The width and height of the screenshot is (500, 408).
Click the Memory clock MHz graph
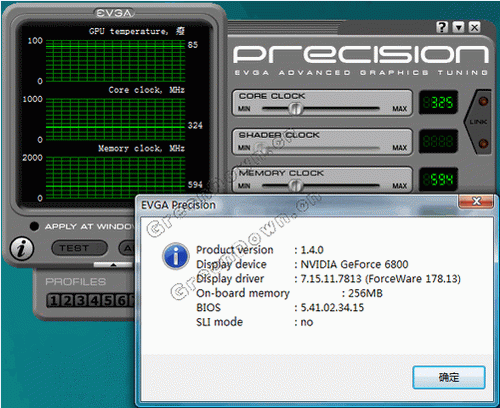pos(115,178)
